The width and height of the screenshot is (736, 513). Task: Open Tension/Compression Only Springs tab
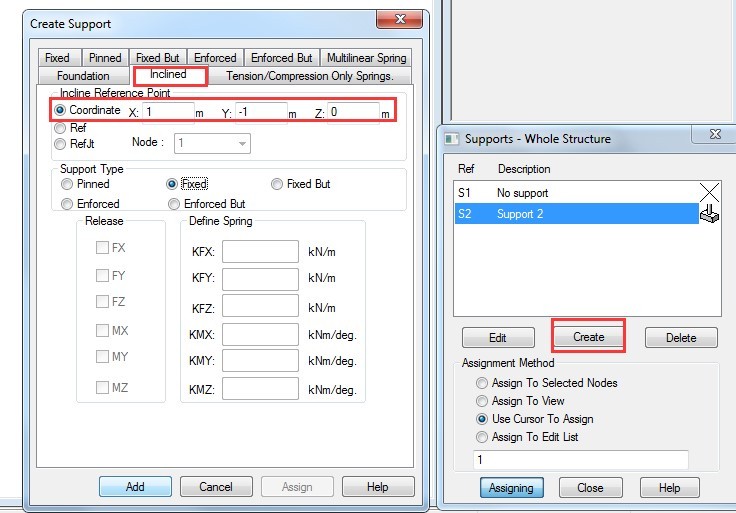pyautogui.click(x=309, y=76)
